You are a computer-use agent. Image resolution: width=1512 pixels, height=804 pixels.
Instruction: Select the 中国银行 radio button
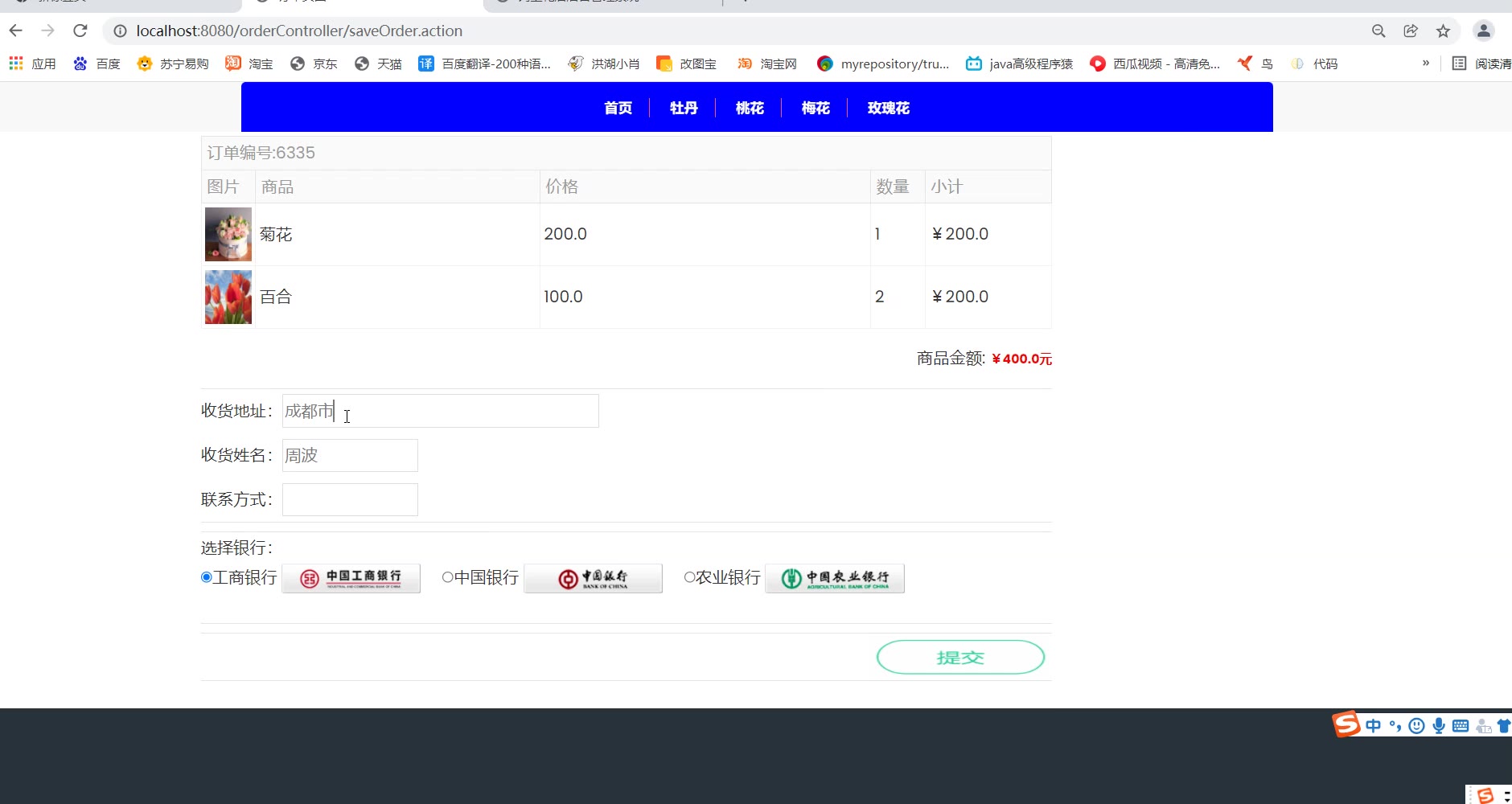[448, 577]
